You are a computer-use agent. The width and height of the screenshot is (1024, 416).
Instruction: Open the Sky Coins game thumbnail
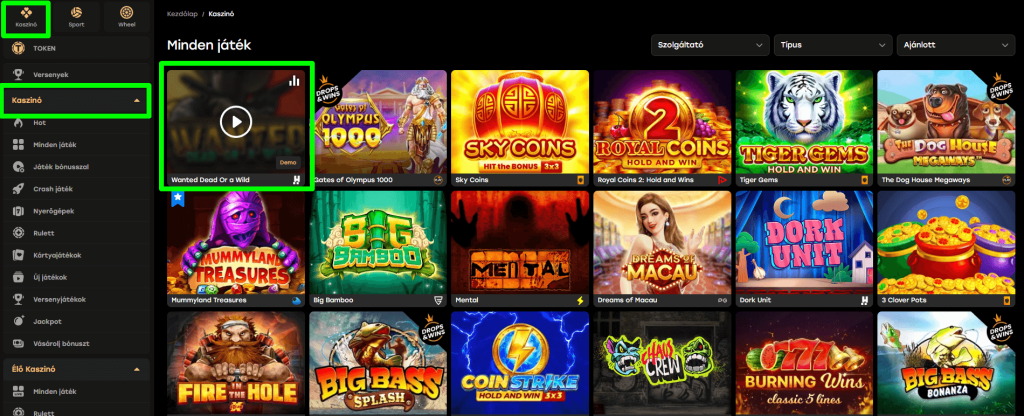[x=520, y=121]
